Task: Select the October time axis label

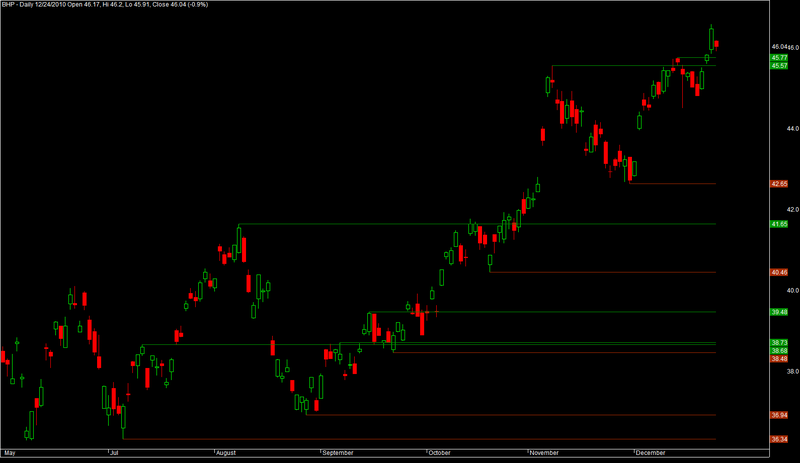Action: pos(439,453)
